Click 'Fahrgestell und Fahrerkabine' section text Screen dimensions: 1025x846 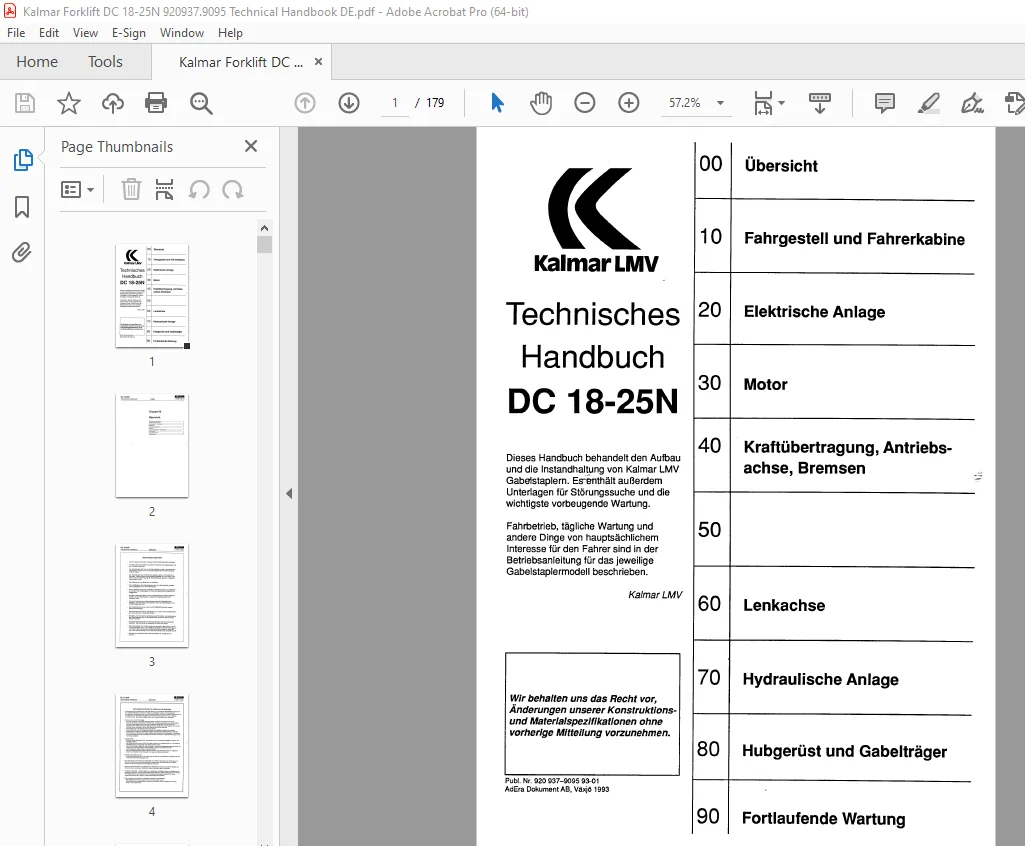pos(854,239)
